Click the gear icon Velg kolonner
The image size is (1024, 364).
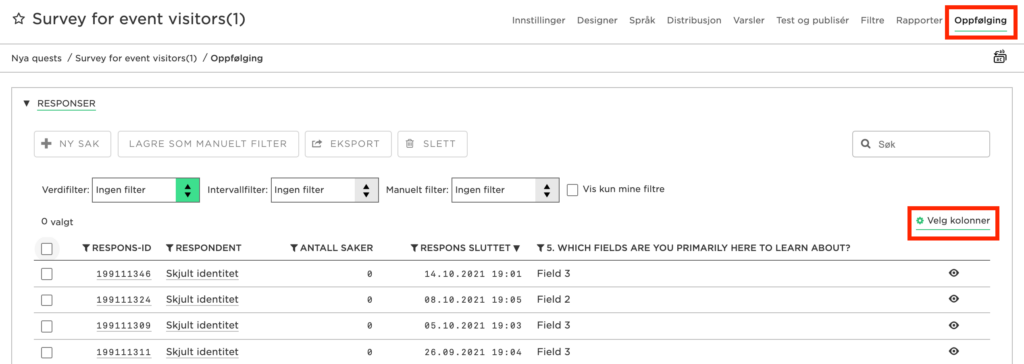pos(920,221)
